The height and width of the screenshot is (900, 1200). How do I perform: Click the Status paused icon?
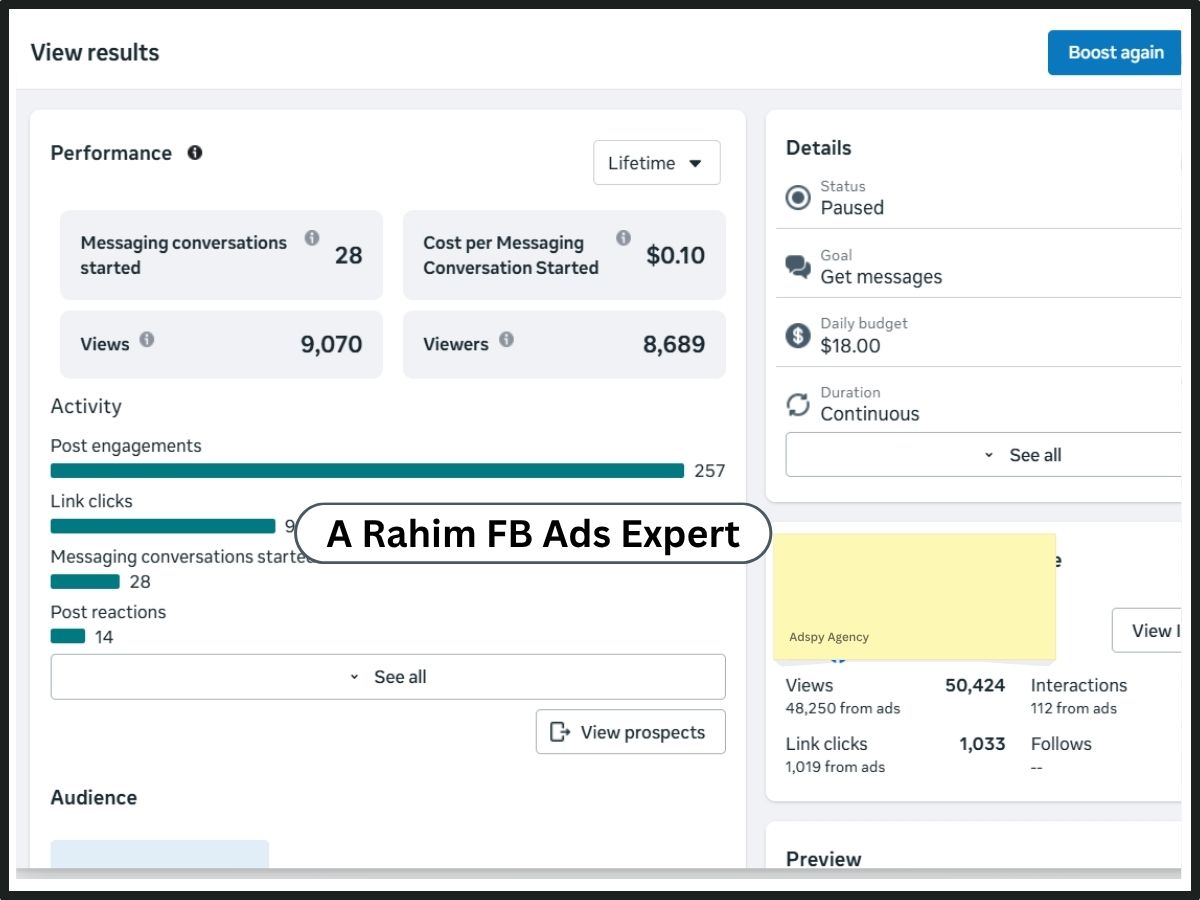[798, 198]
